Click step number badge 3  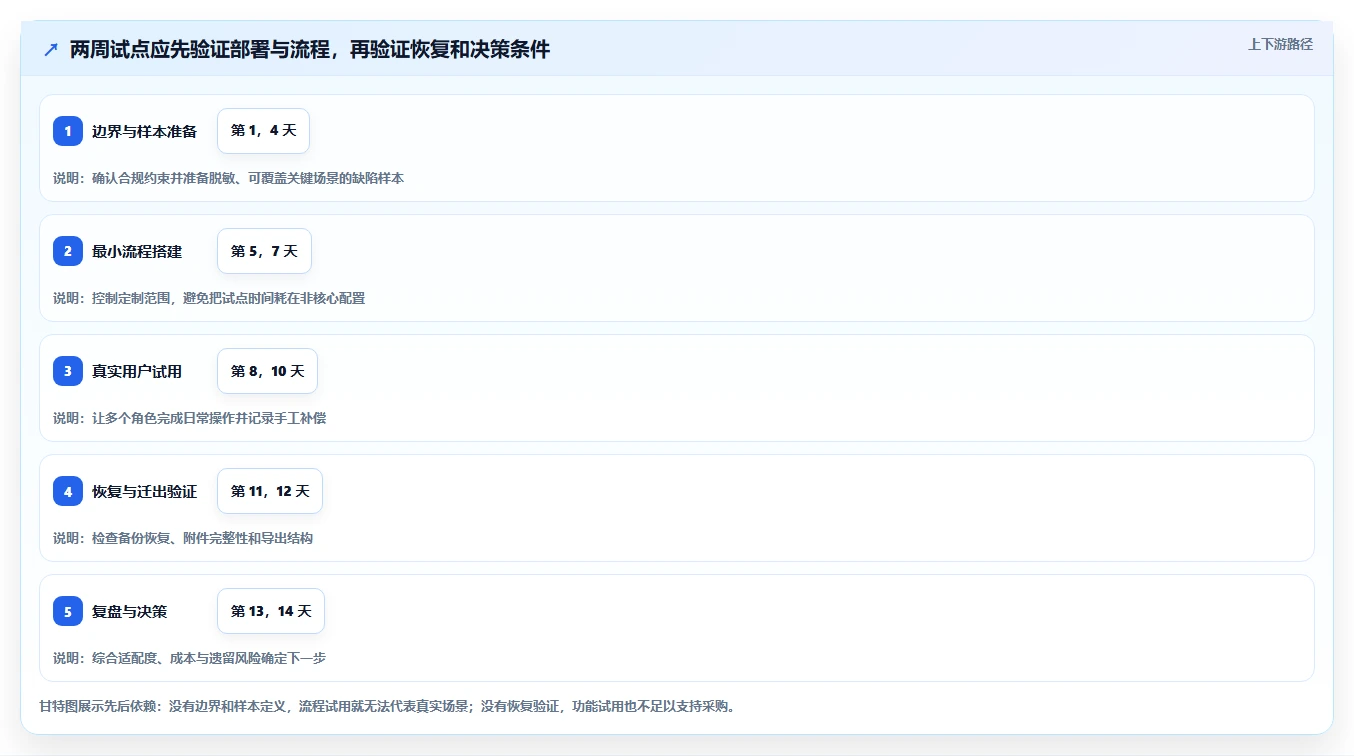tap(68, 371)
